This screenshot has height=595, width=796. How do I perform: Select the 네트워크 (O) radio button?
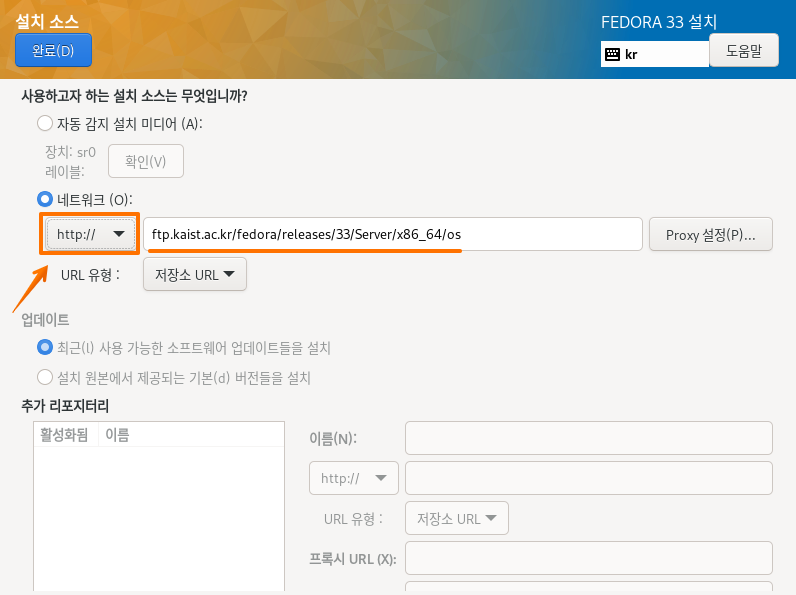pyautogui.click(x=45, y=199)
